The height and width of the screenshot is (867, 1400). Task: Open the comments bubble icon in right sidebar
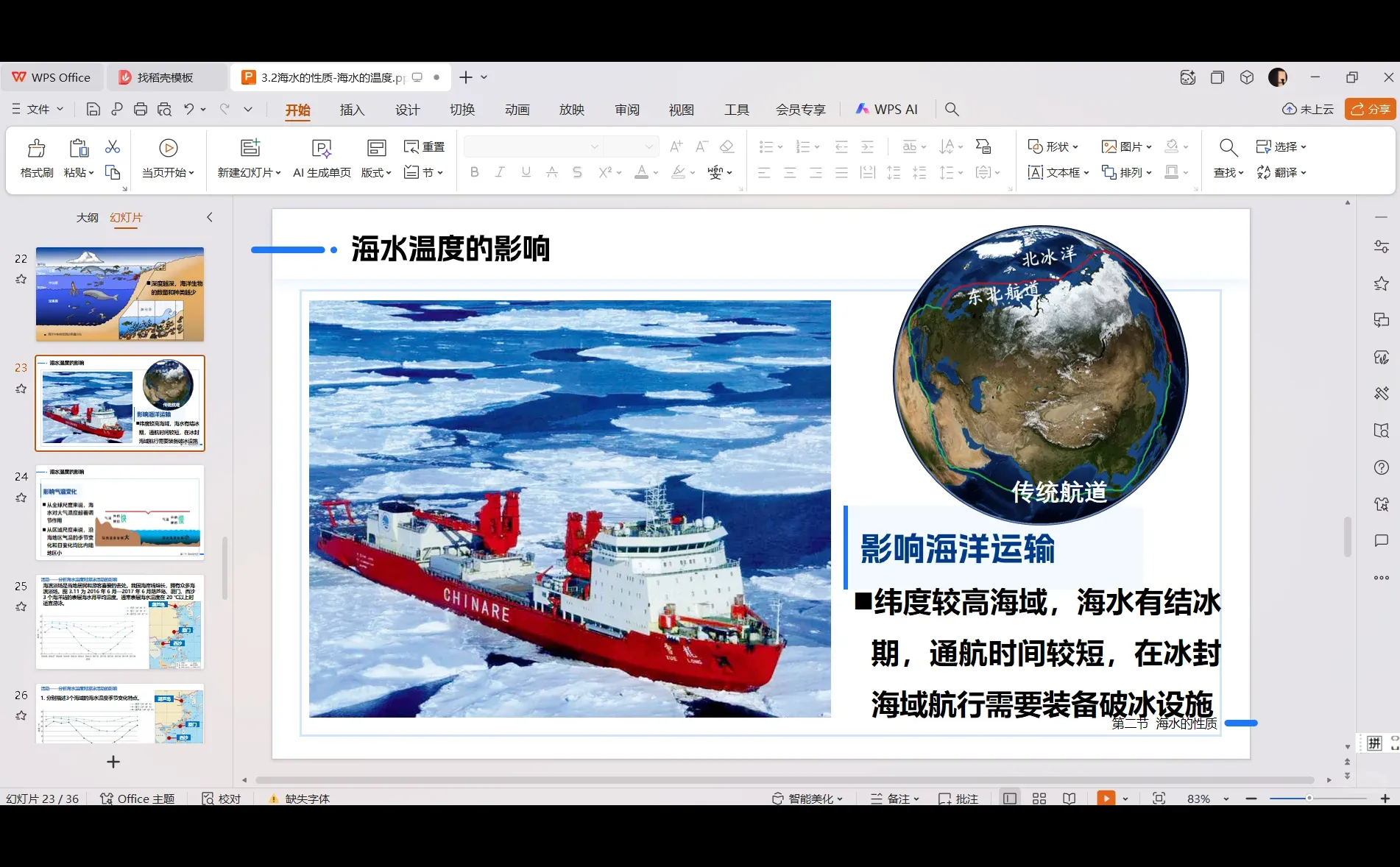click(x=1382, y=541)
